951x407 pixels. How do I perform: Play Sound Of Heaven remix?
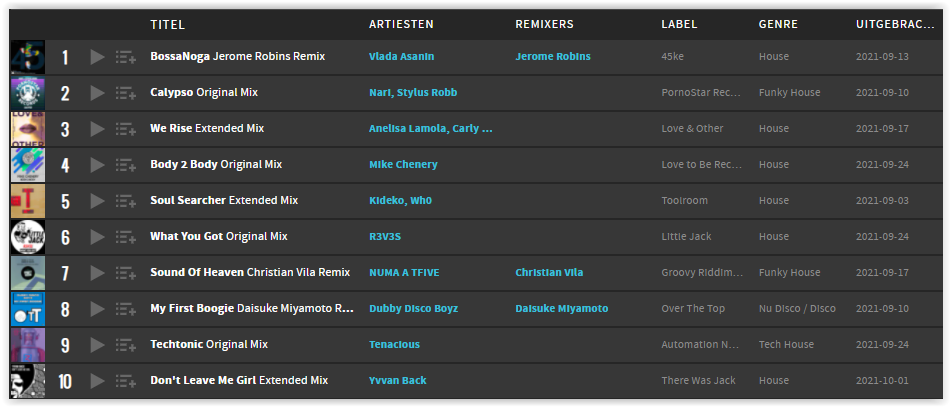(97, 273)
